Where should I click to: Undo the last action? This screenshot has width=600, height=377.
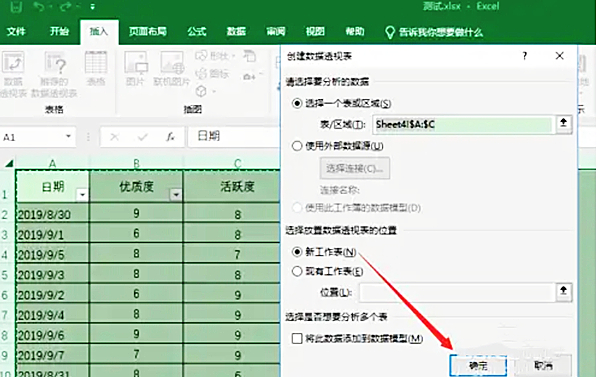(x=38, y=7)
